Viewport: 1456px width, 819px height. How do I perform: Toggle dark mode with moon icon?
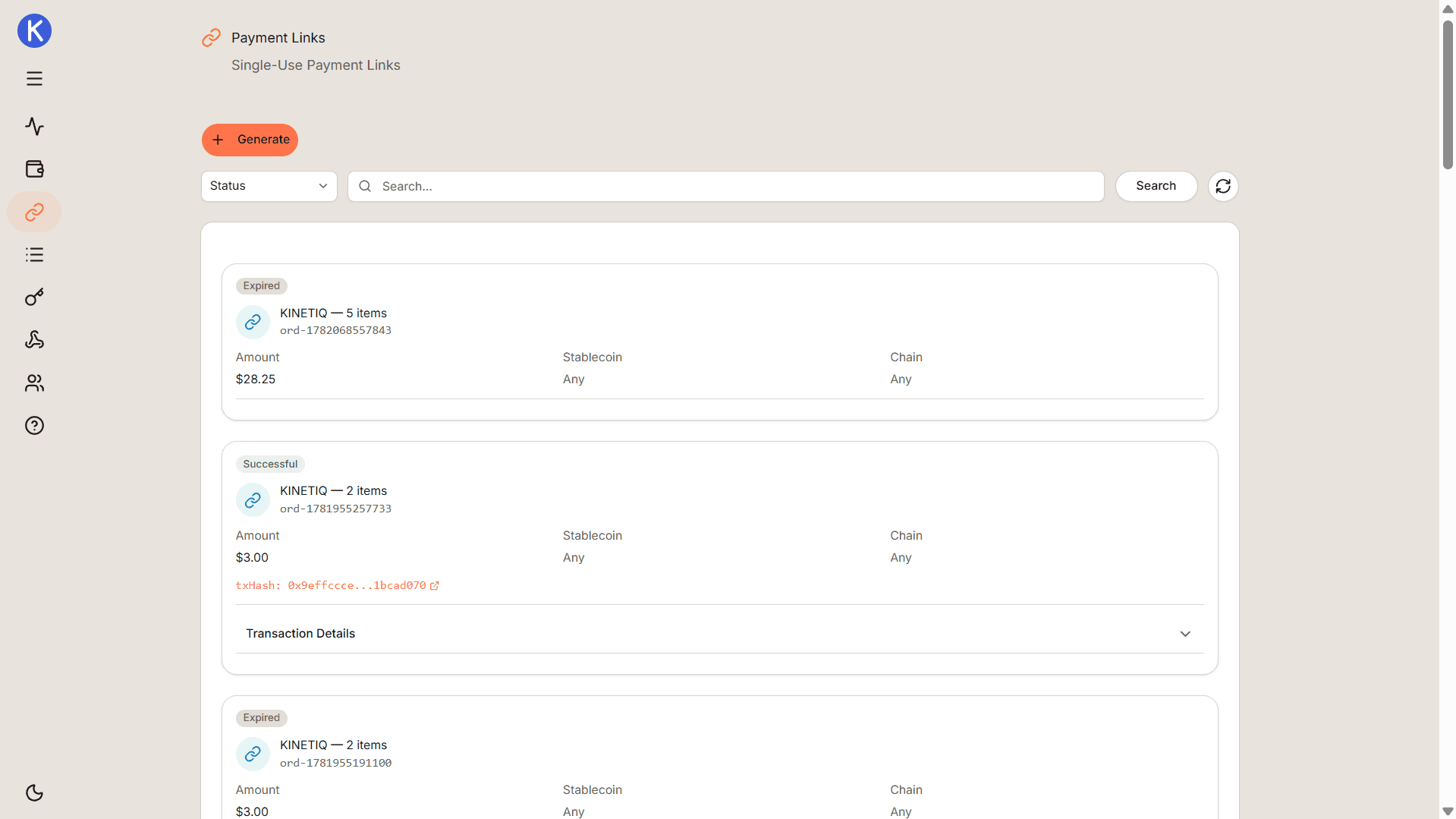pos(34,792)
